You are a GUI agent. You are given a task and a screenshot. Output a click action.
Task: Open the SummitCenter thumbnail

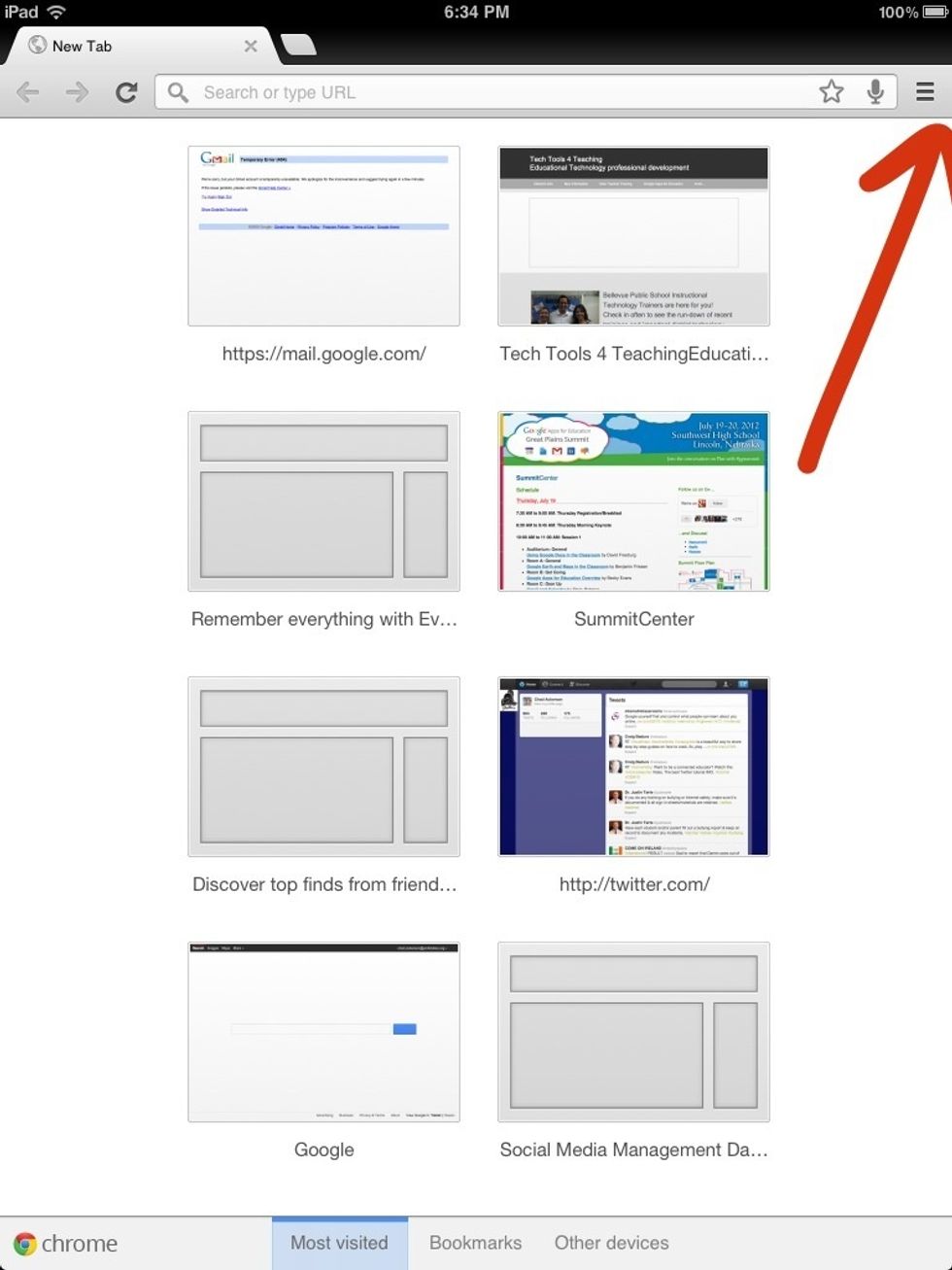[x=633, y=501]
